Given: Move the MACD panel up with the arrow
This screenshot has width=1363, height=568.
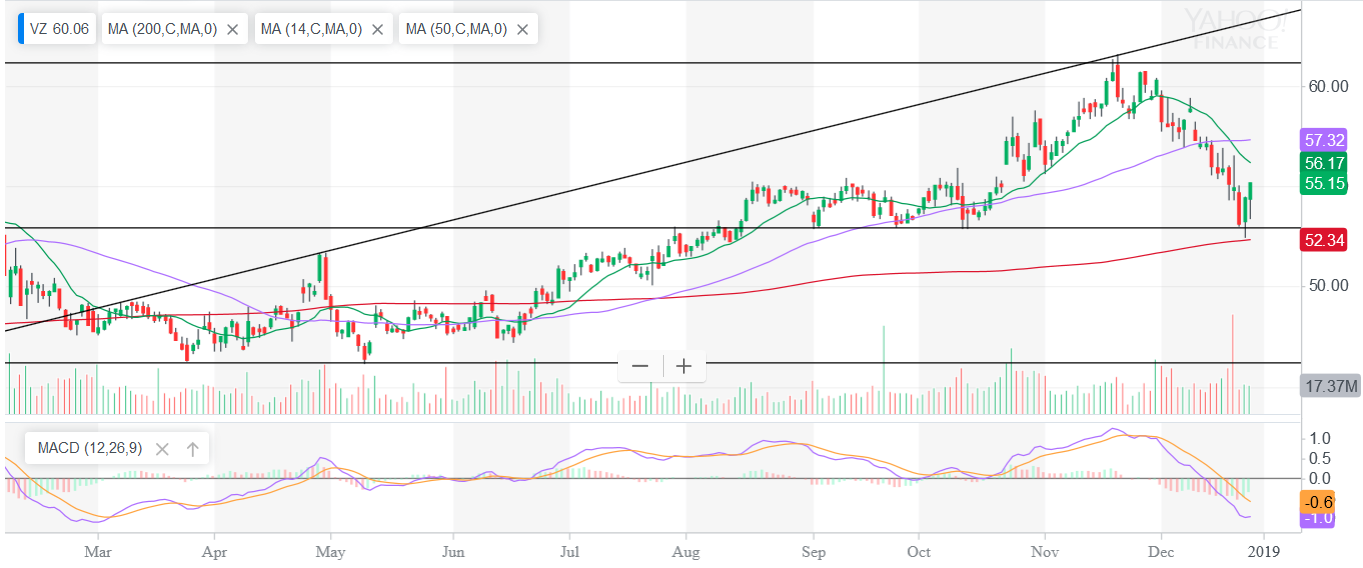Looking at the screenshot, I should 192,449.
